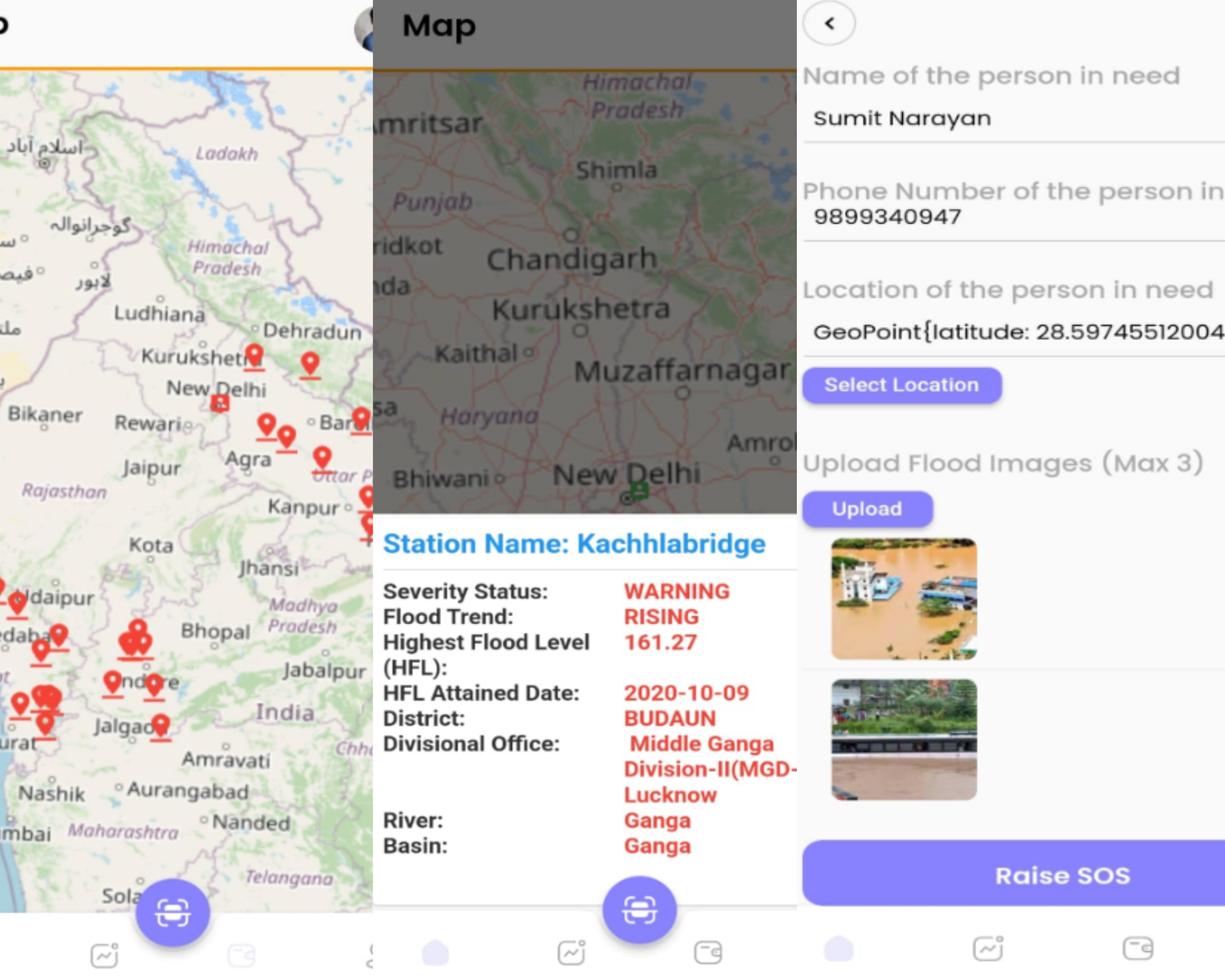Tap the floating scan button on left map
This screenshot has width=1225, height=980.
coord(173,913)
